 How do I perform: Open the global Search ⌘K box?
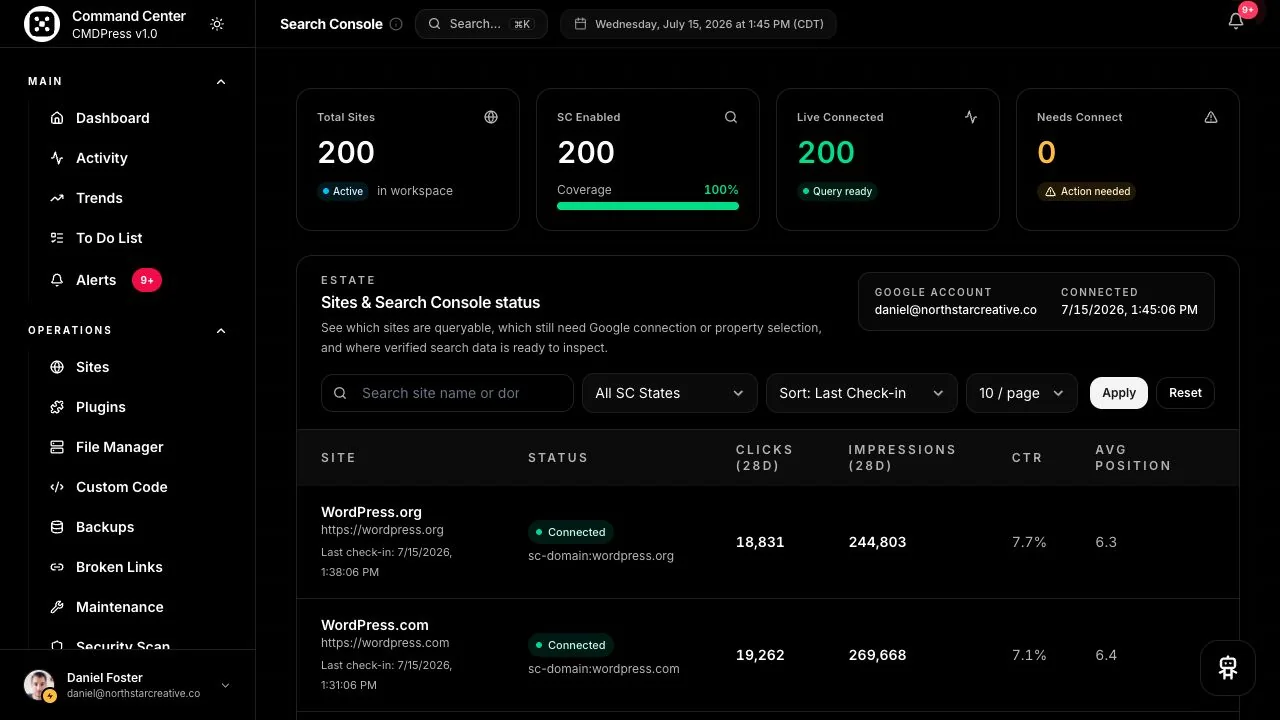(x=481, y=24)
